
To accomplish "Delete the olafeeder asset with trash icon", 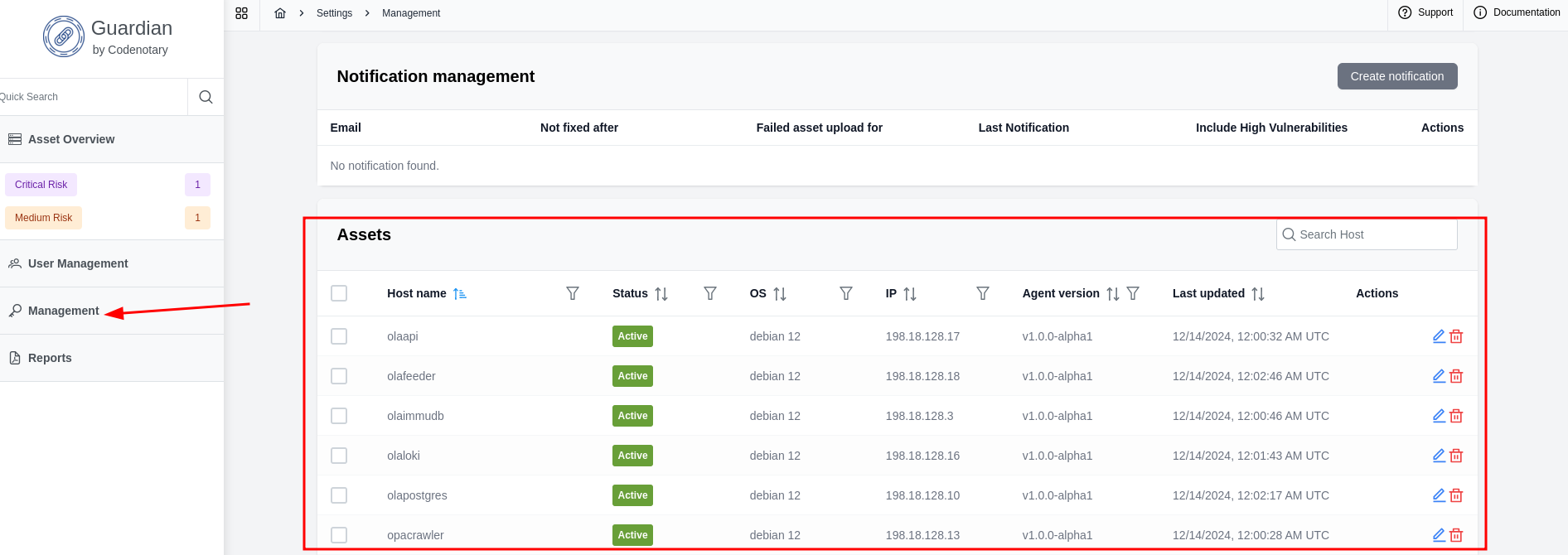I will [x=1456, y=376].
